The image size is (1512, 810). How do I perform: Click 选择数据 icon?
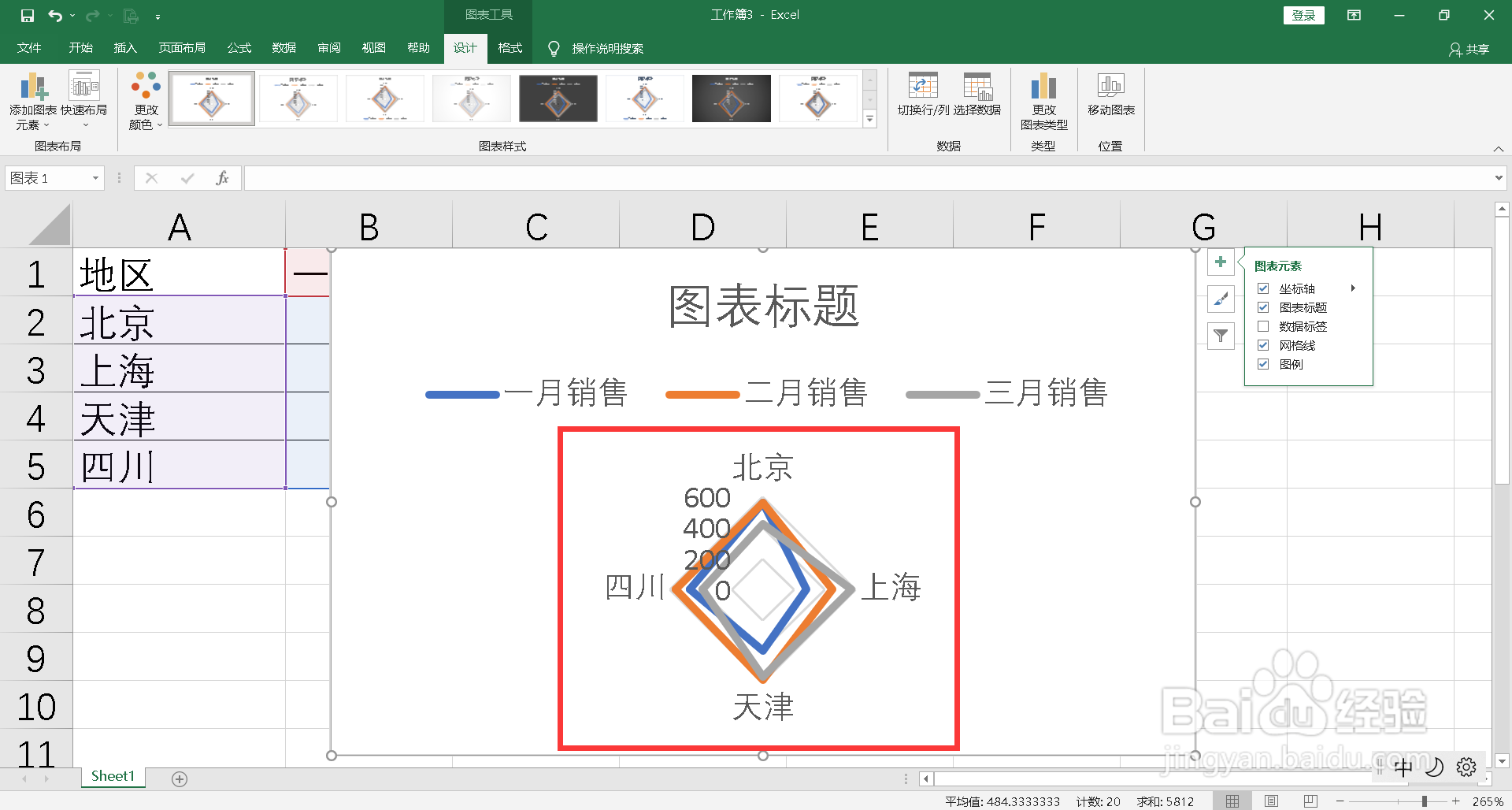tap(977, 95)
